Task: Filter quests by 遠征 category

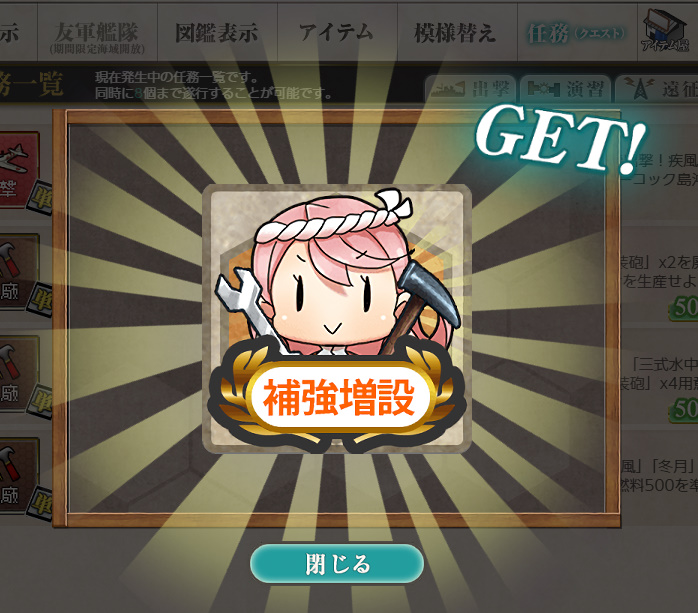Action: pyautogui.click(x=658, y=89)
